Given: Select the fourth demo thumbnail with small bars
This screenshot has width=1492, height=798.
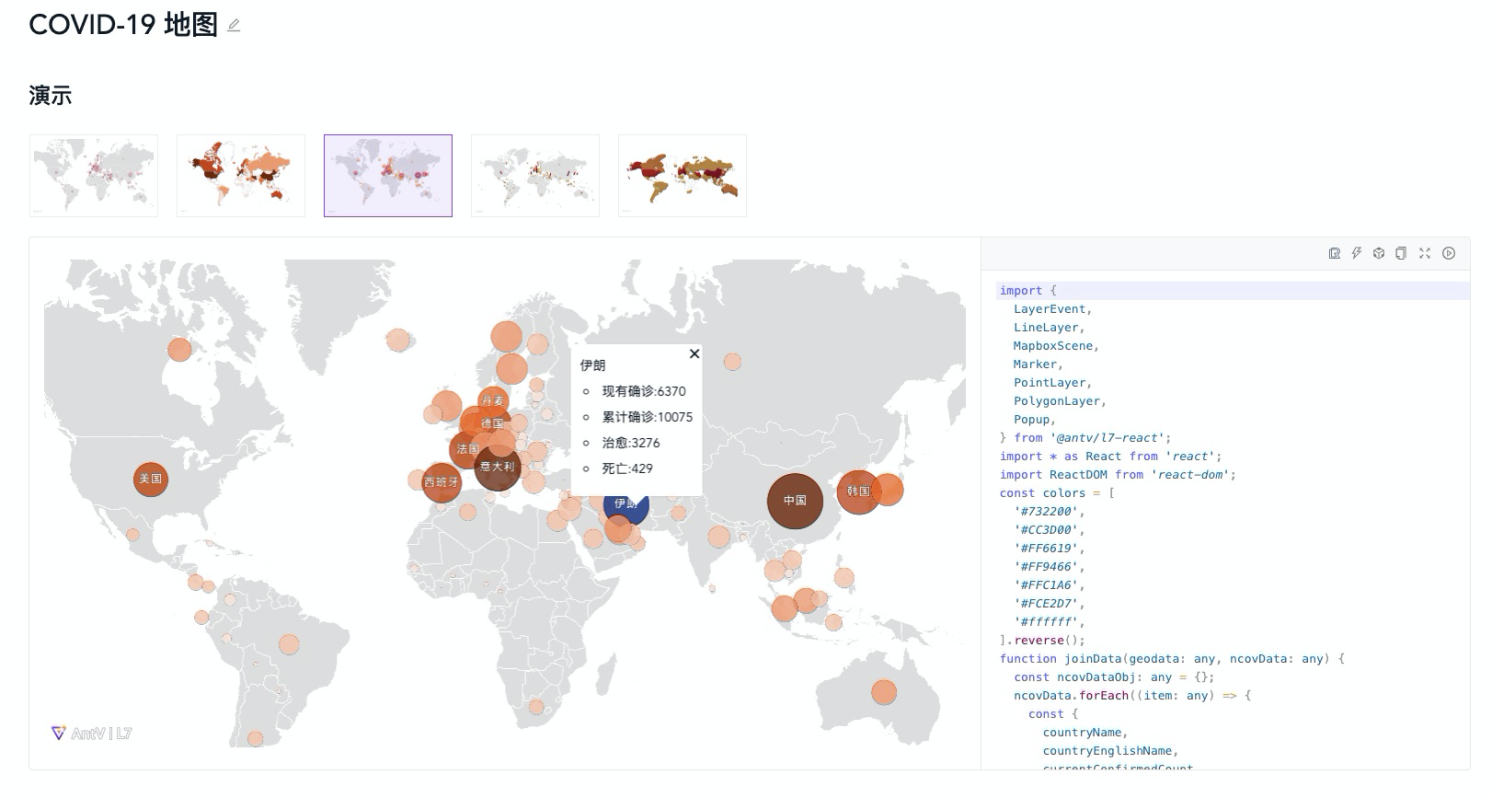Looking at the screenshot, I should coord(535,175).
